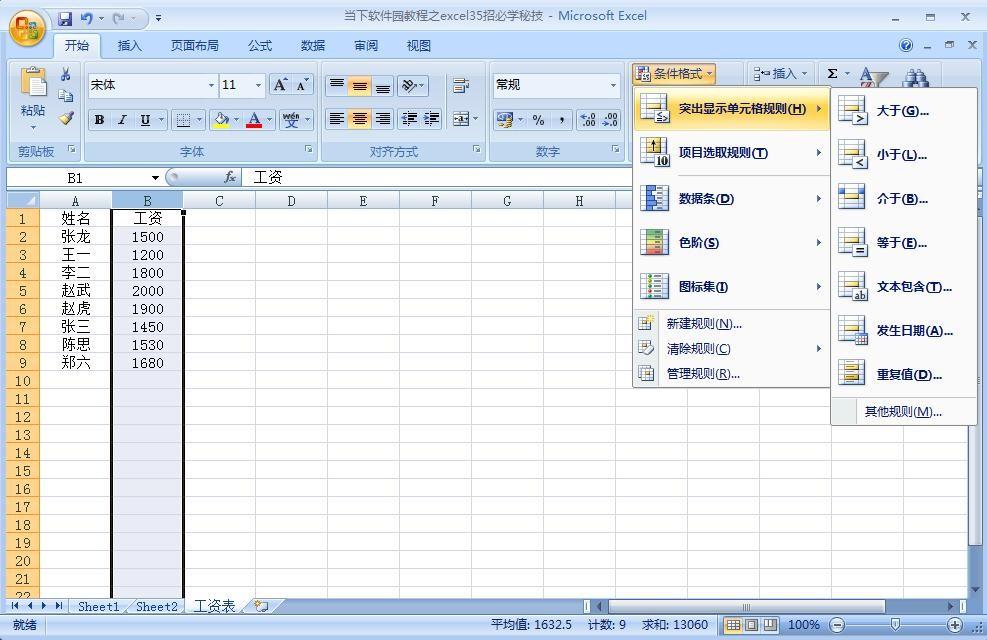987x640 pixels.
Task: Open 管理规则(R)... from the menu
Action: tap(702, 374)
